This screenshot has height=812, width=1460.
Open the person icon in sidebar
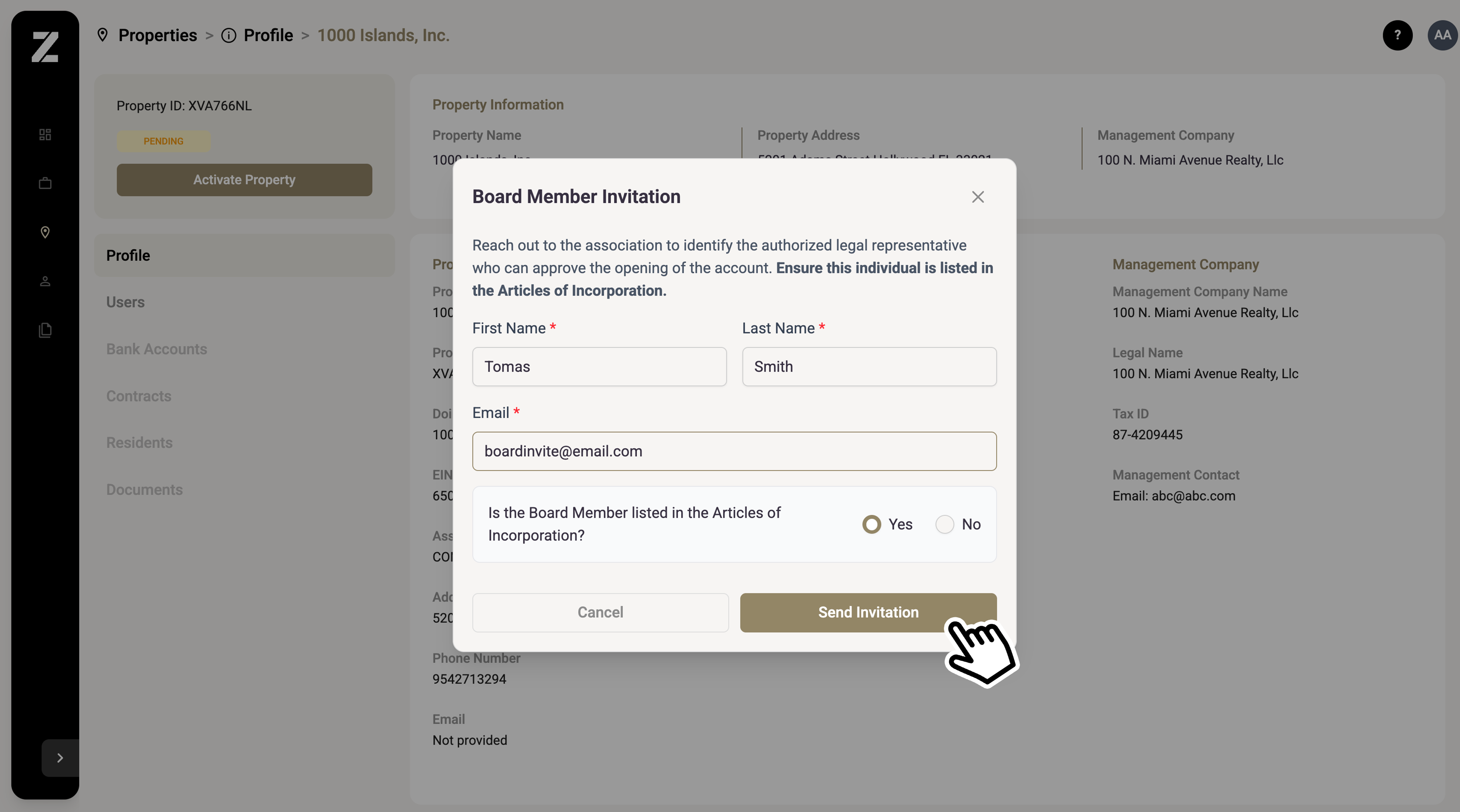click(45, 281)
